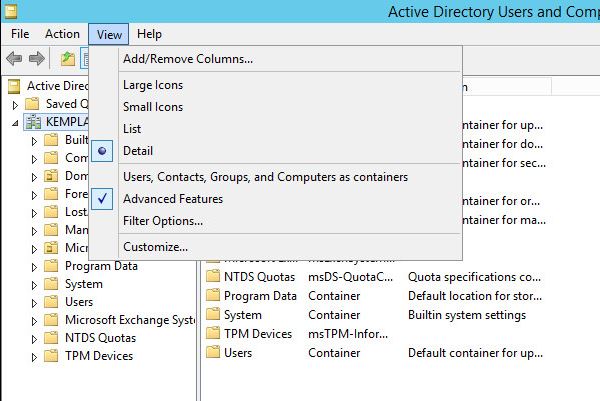Viewport: 600px width, 401px height.
Task: Select the Program Data tree item
Action: pyautogui.click(x=101, y=266)
